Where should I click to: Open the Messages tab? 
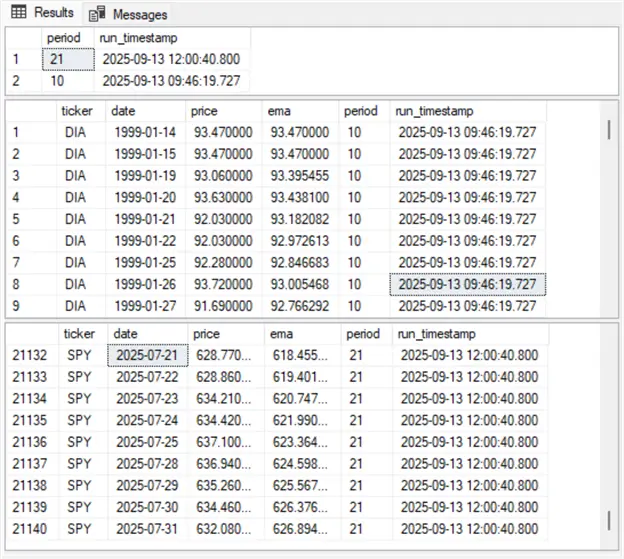pos(127,14)
